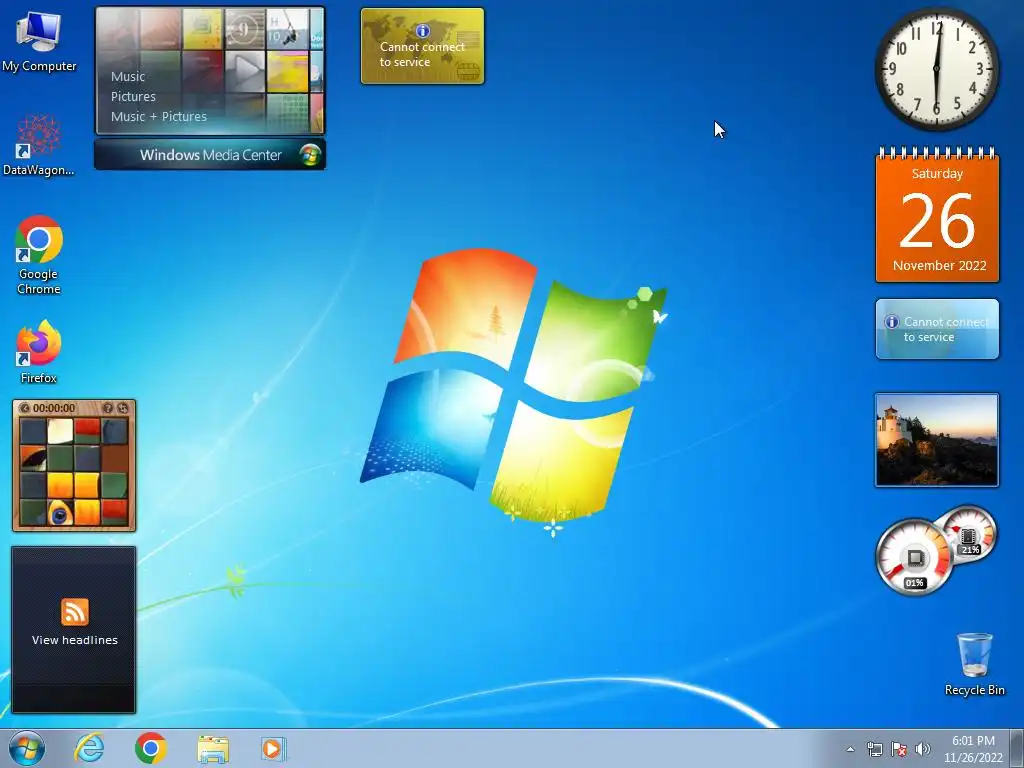
Task: Click the Action Center flag icon
Action: pyautogui.click(x=899, y=750)
